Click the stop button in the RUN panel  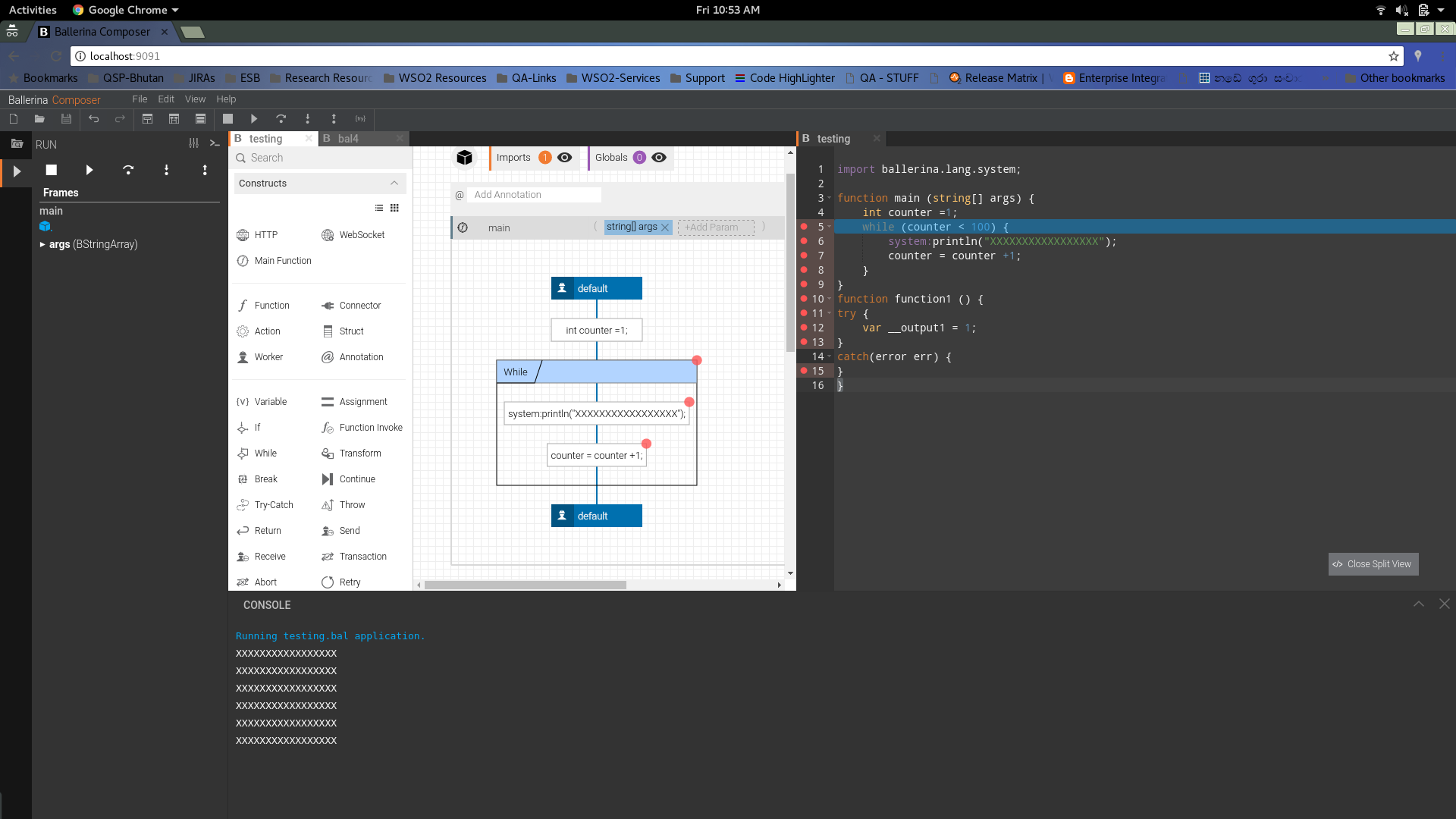52,171
